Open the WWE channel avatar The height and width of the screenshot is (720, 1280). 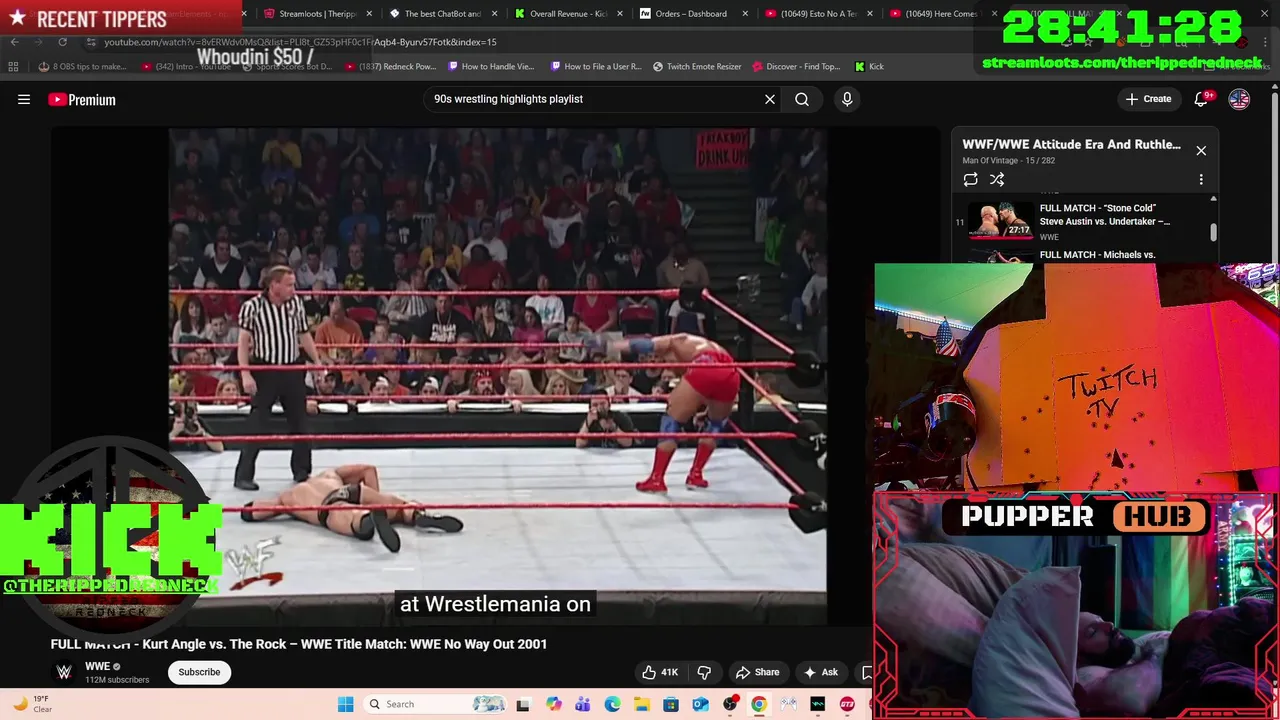64,672
